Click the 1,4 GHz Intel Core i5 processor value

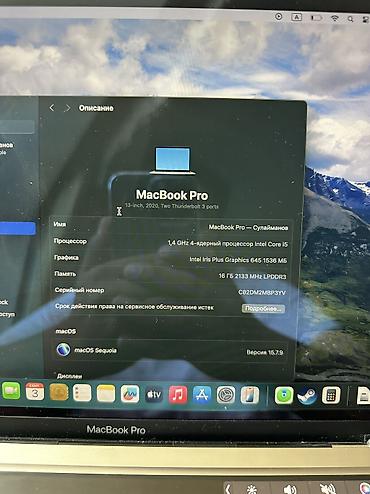tap(228, 244)
